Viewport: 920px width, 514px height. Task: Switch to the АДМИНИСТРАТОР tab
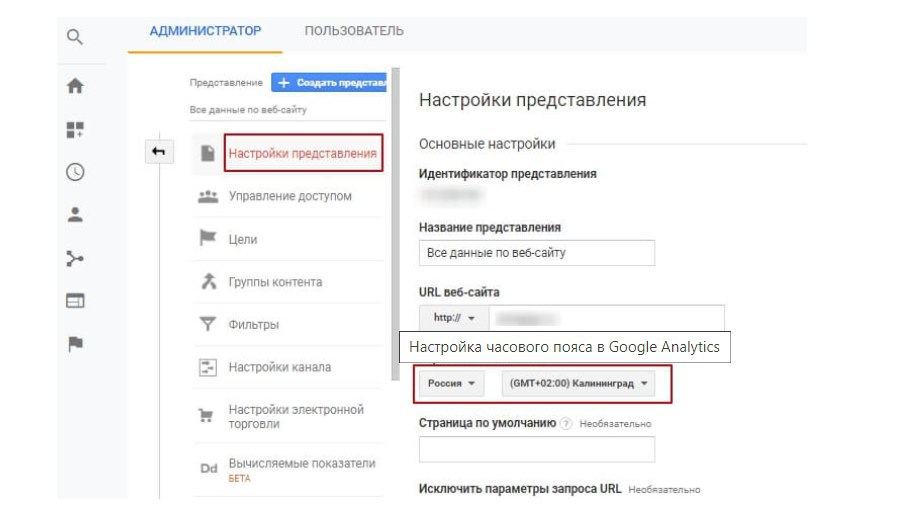click(x=205, y=31)
